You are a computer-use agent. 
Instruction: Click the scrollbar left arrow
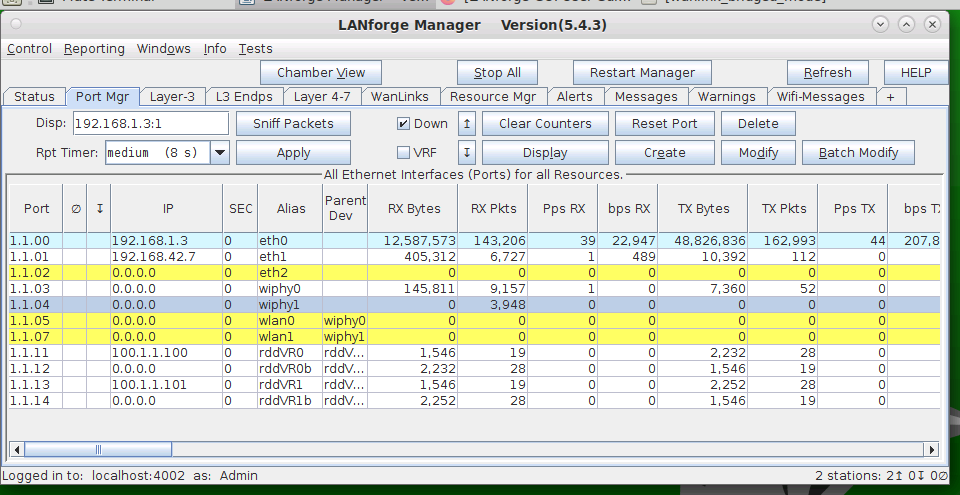[x=17, y=450]
